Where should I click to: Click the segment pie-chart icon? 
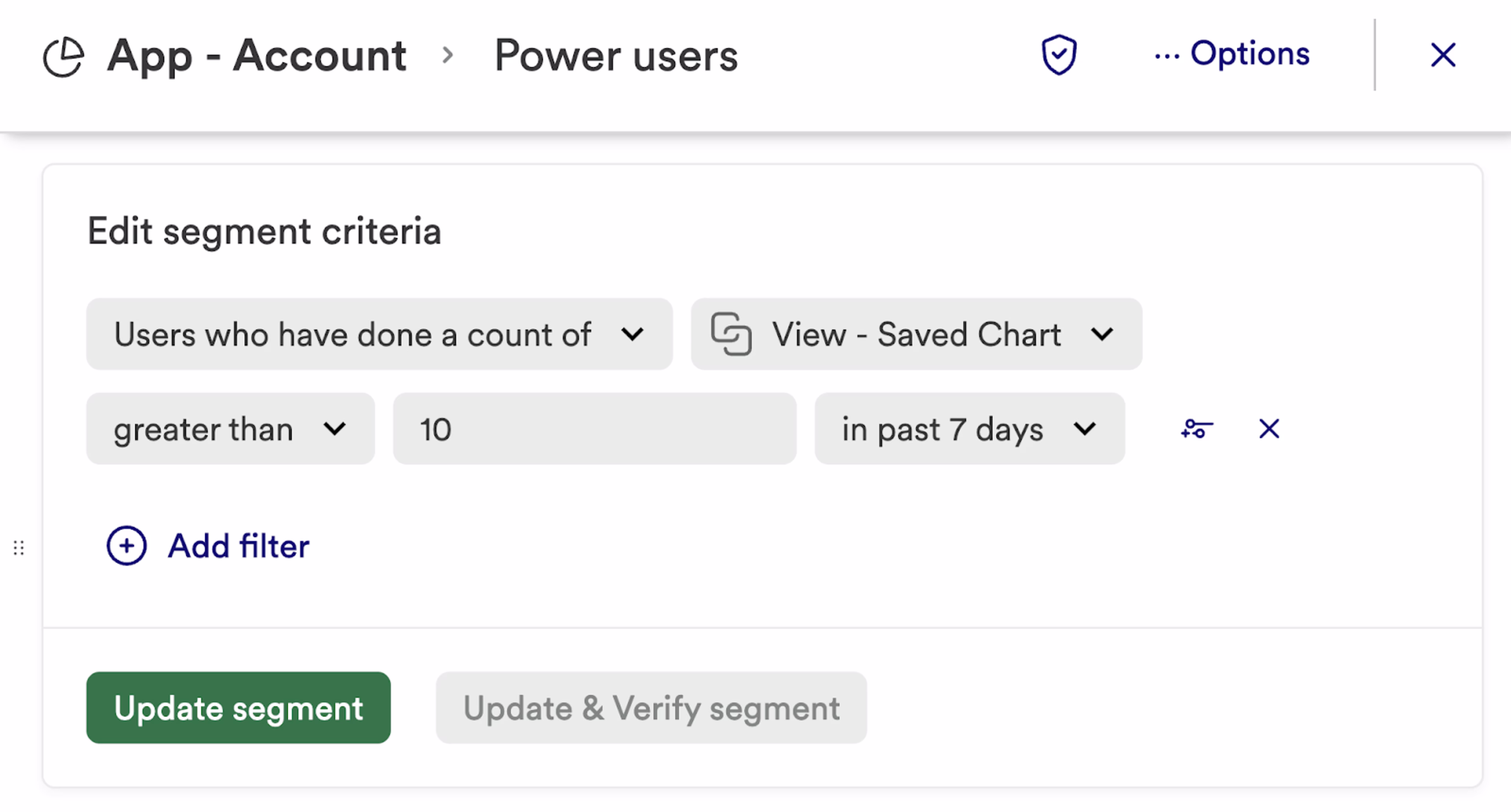pos(63,57)
